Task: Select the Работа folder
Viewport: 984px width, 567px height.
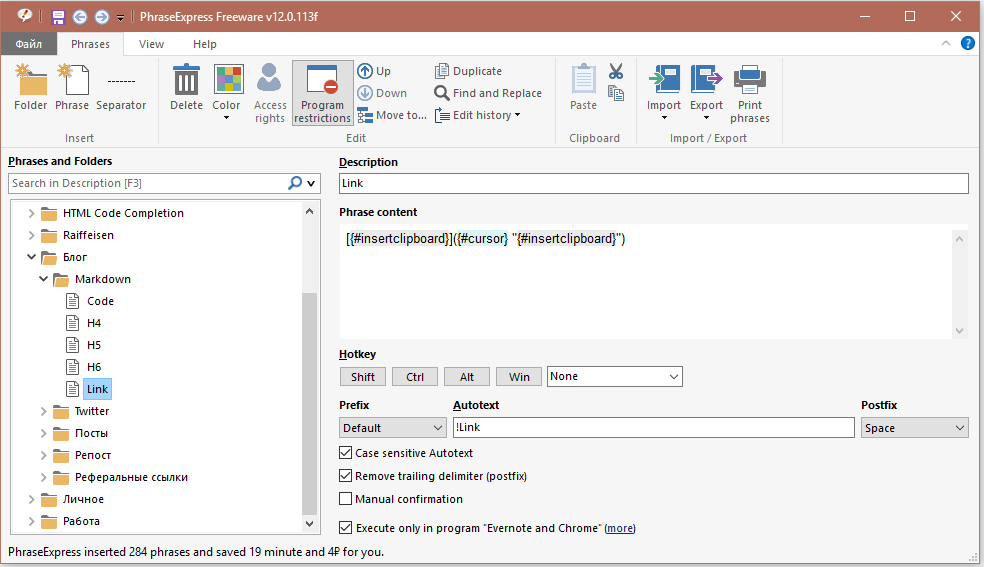Action: coord(81,521)
